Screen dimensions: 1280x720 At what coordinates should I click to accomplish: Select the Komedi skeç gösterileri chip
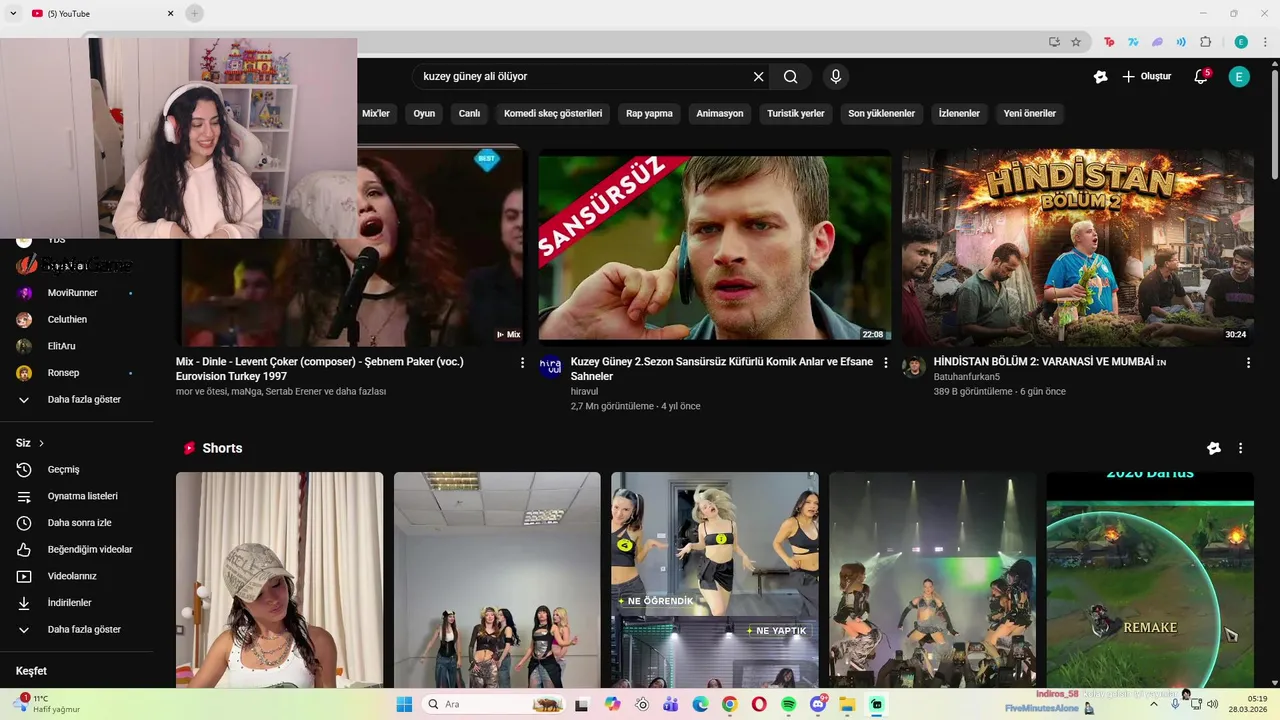coord(553,114)
